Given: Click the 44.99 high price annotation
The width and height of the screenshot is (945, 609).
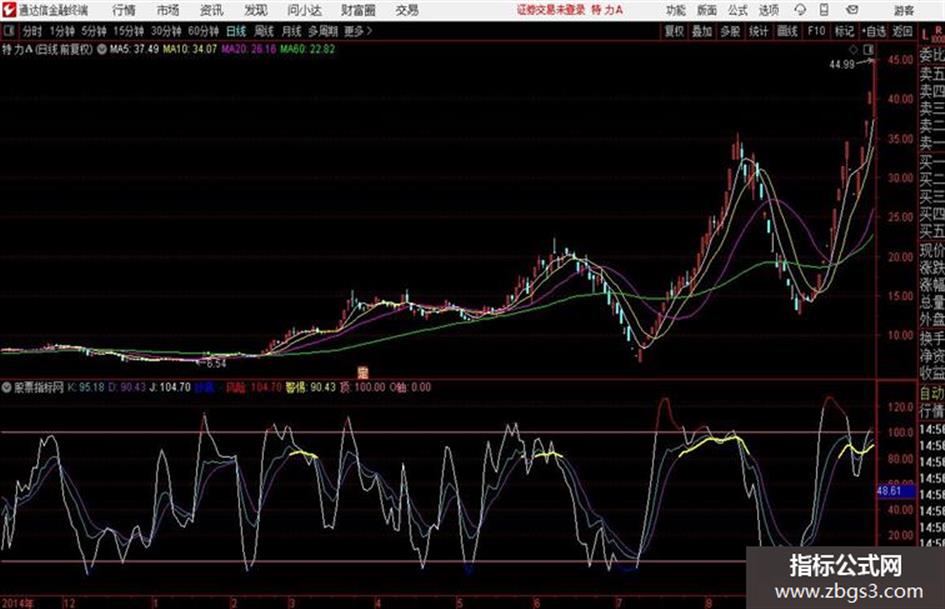Looking at the screenshot, I should (x=842, y=64).
